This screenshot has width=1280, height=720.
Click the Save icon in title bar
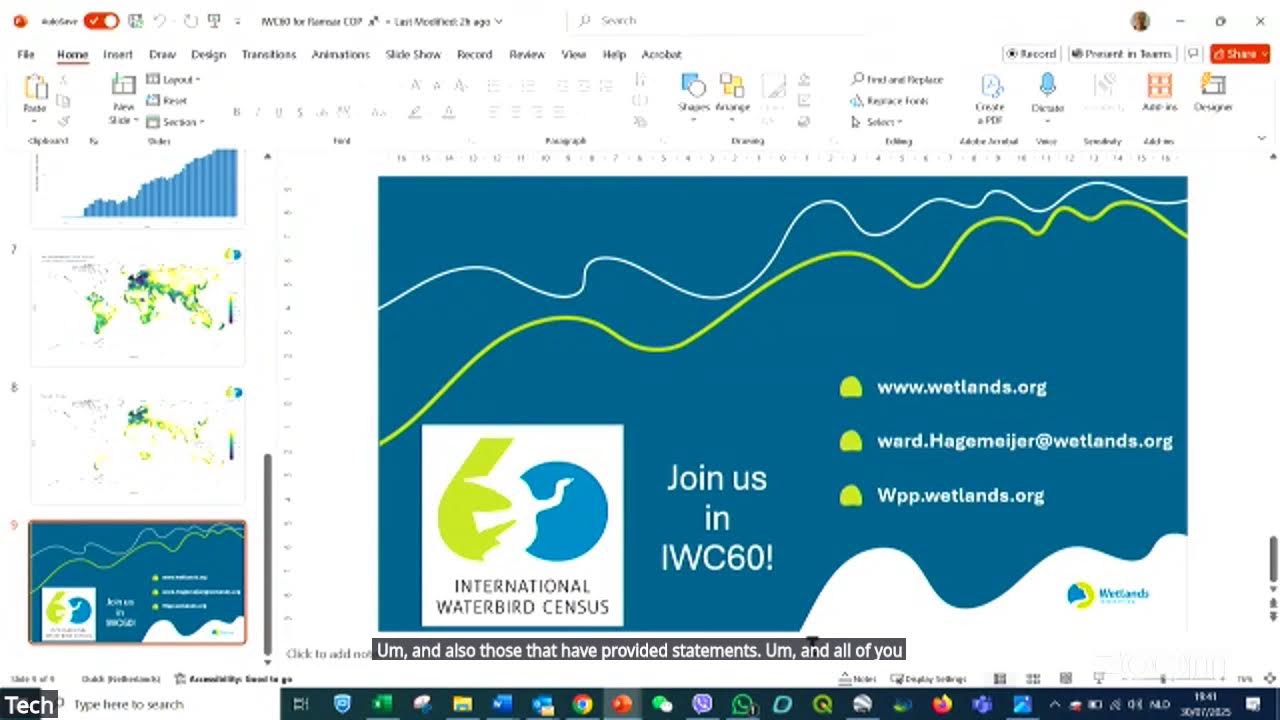pos(135,20)
